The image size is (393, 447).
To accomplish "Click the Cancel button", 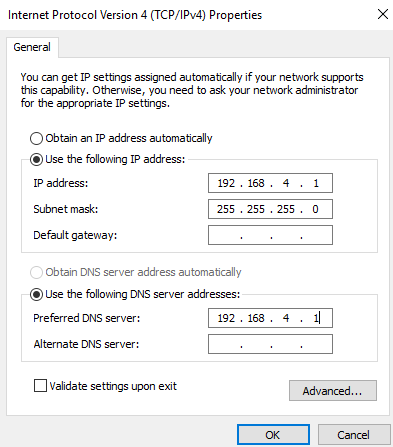I will (x=354, y=435).
